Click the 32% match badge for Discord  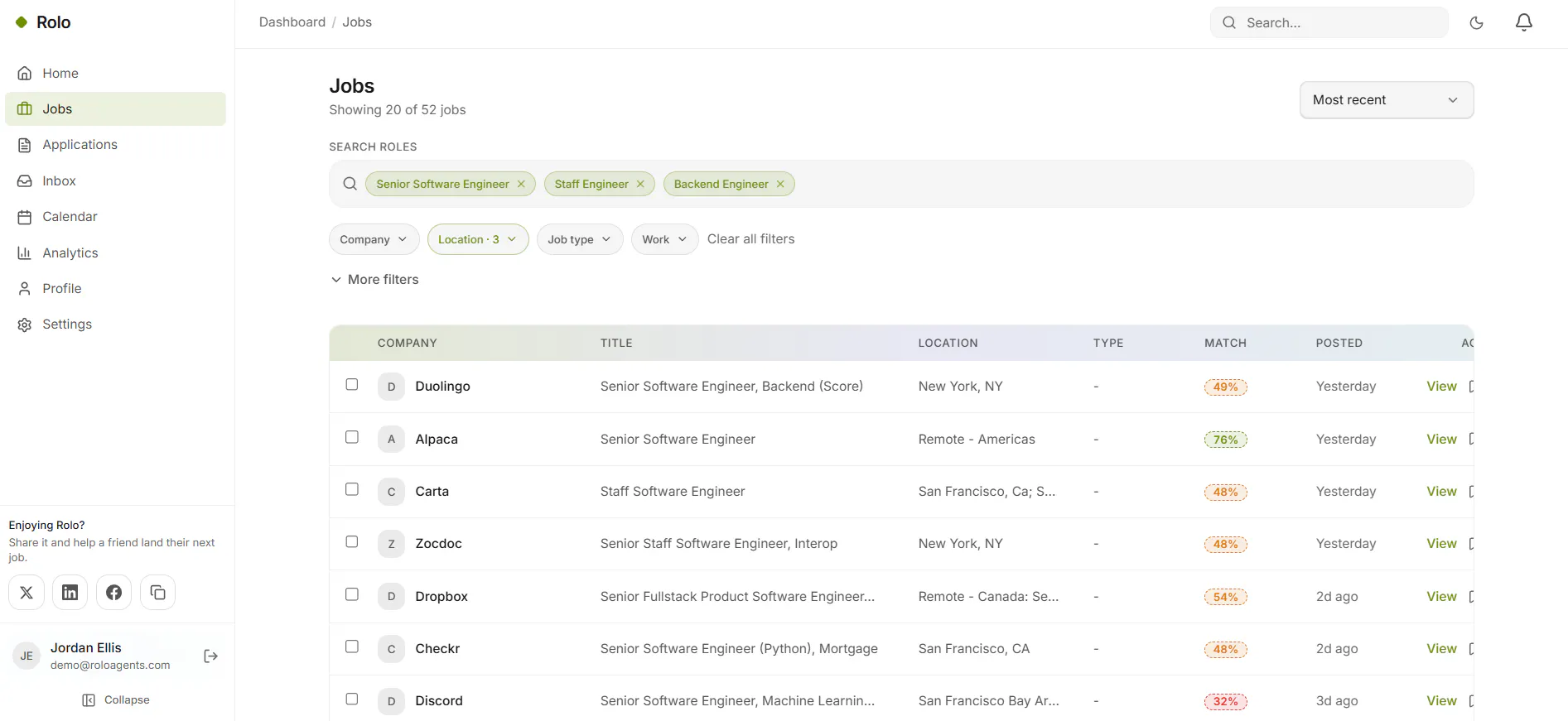(x=1226, y=701)
